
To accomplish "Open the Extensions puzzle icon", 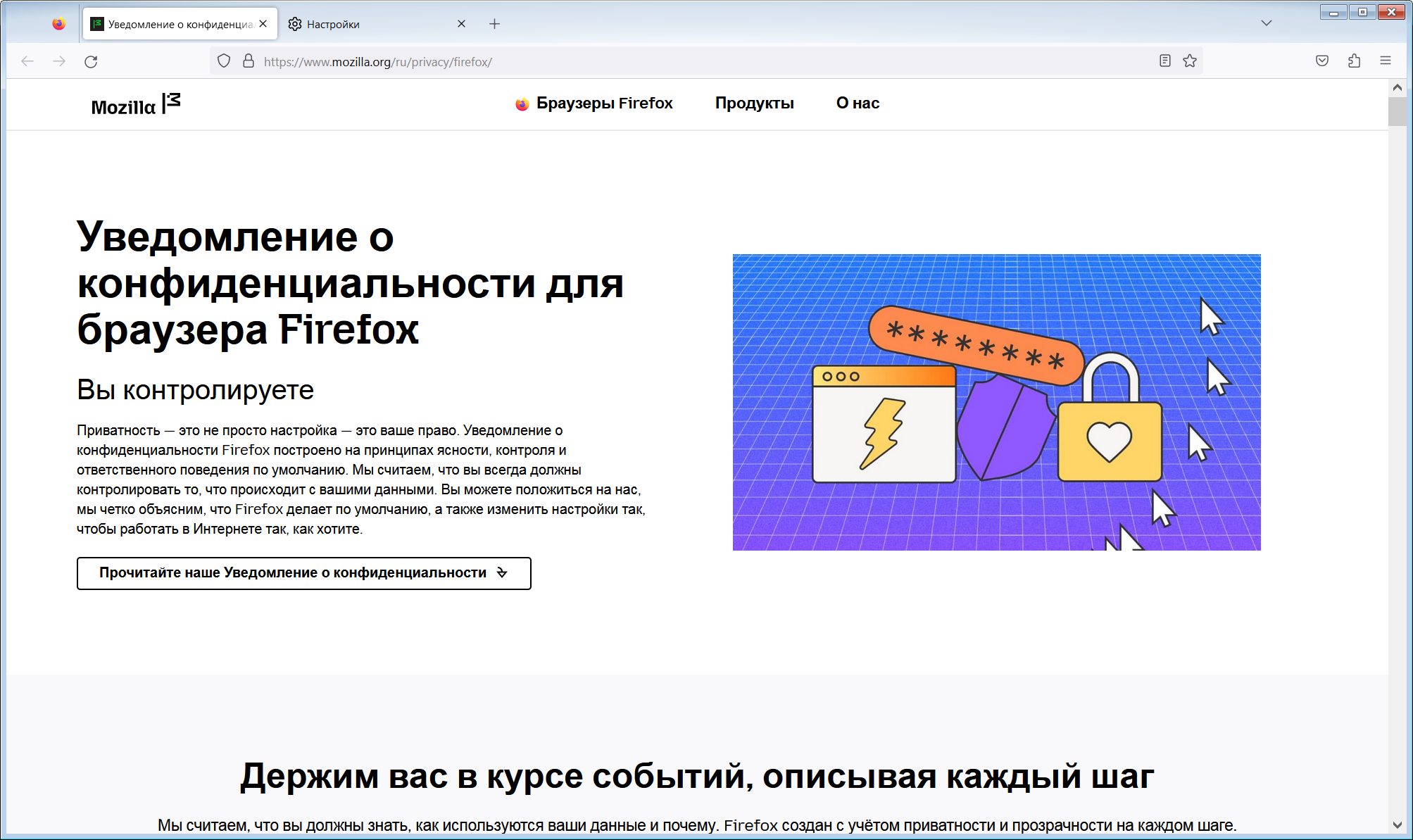I will [x=1354, y=61].
